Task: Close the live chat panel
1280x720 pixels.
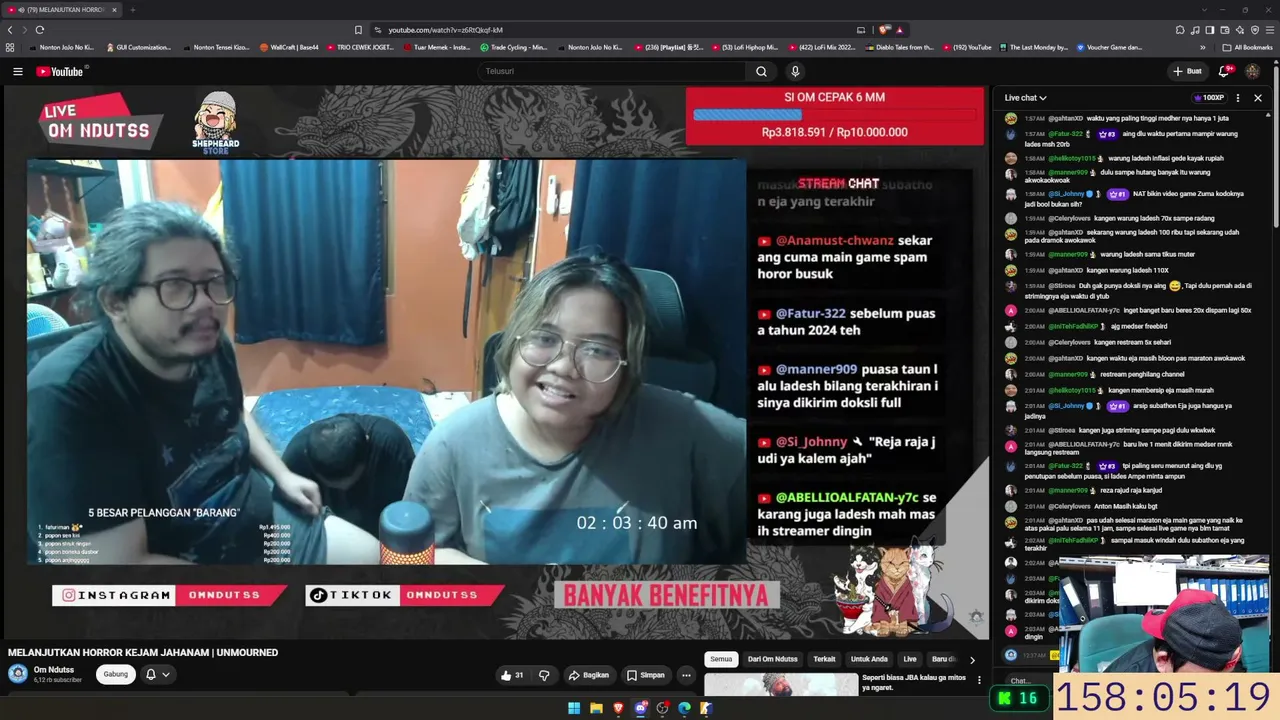Action: coord(1258,98)
